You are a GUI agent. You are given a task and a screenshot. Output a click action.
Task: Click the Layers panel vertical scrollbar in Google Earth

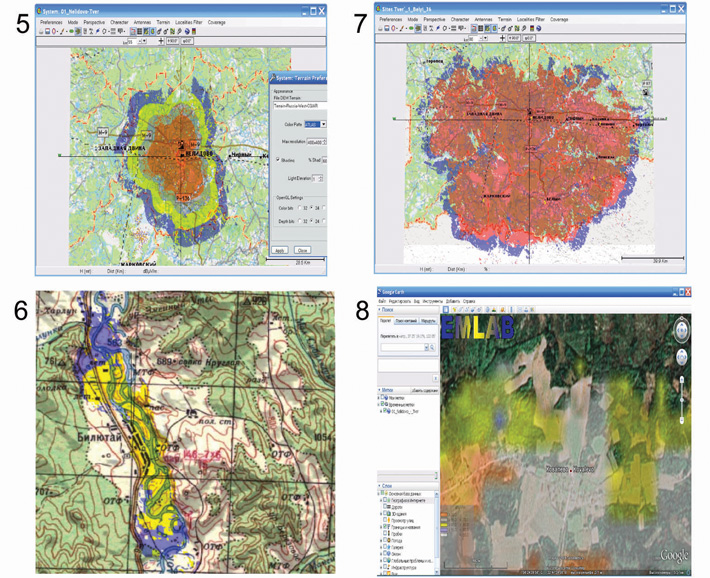pos(437,532)
